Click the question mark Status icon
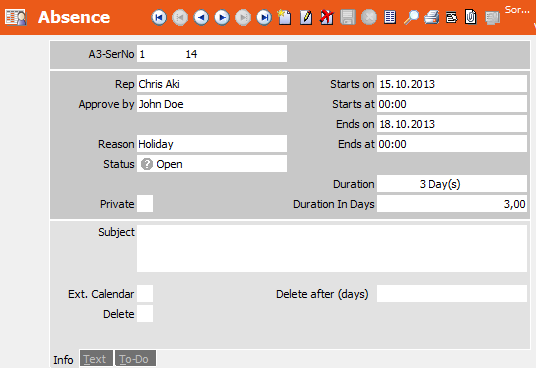 [147, 164]
